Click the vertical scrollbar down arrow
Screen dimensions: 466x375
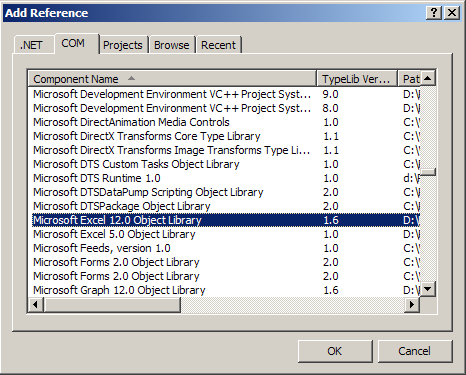coord(428,289)
